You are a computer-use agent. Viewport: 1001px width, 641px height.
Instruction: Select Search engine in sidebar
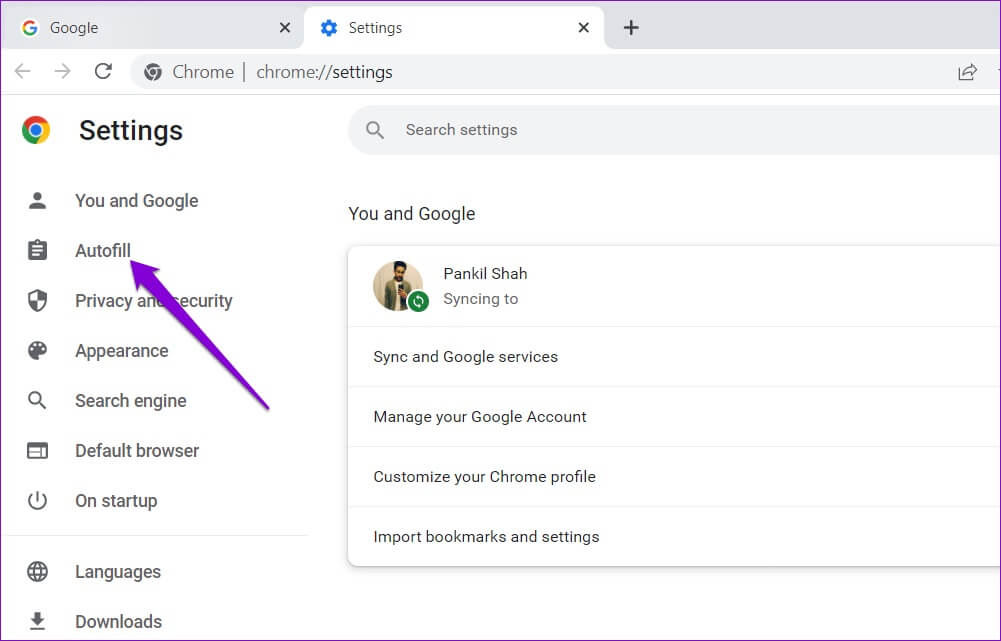click(130, 400)
